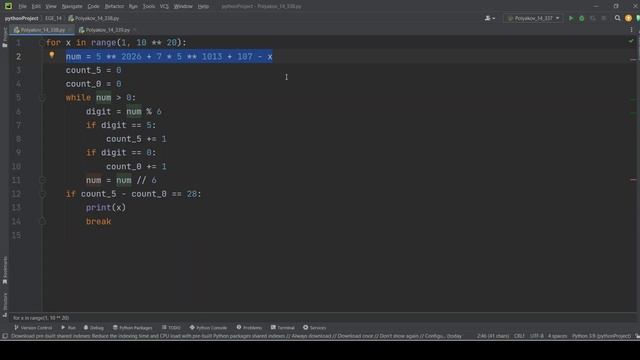Open the Debug tool window

tap(93, 328)
